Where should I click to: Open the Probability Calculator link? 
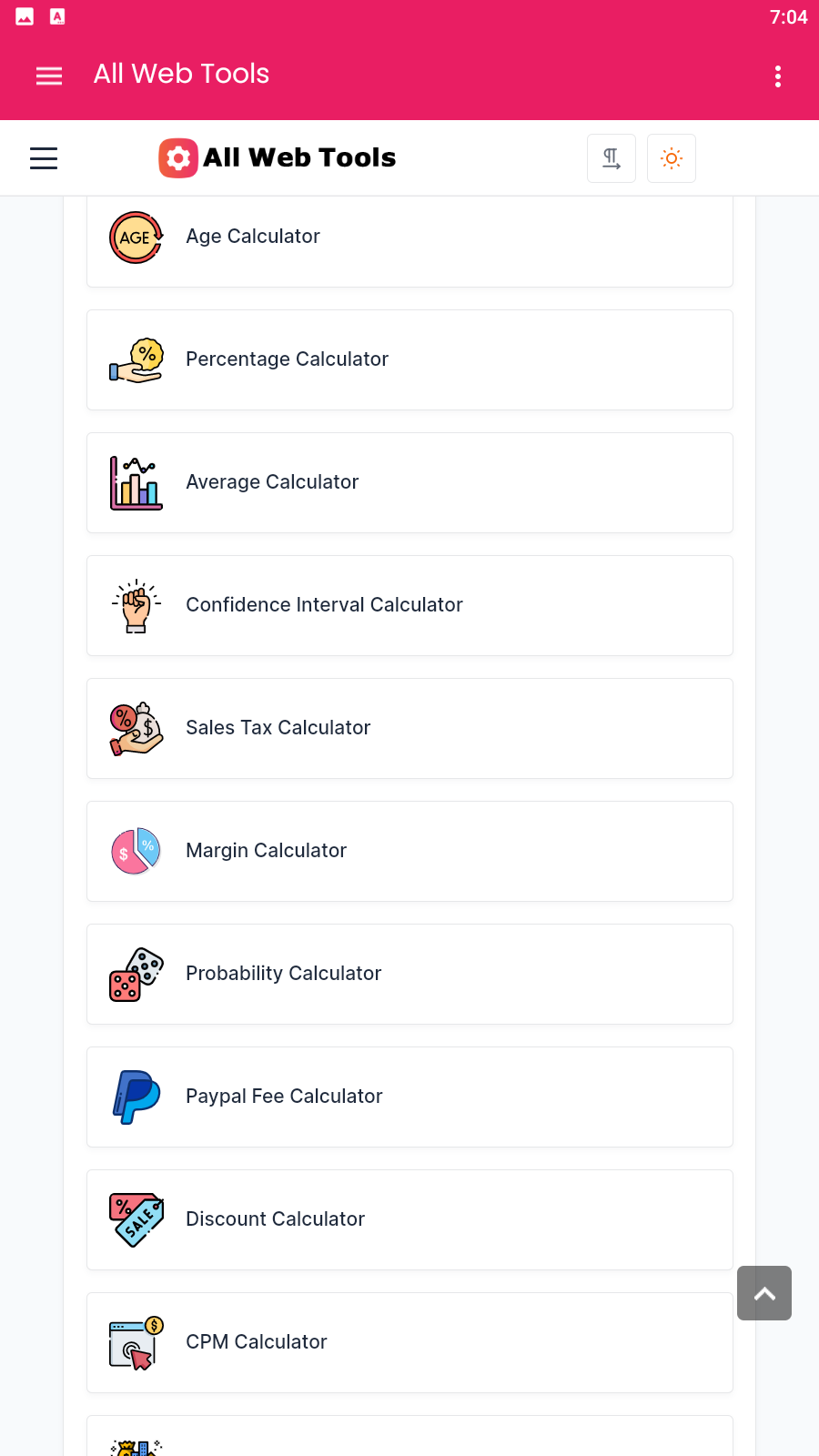[283, 974]
